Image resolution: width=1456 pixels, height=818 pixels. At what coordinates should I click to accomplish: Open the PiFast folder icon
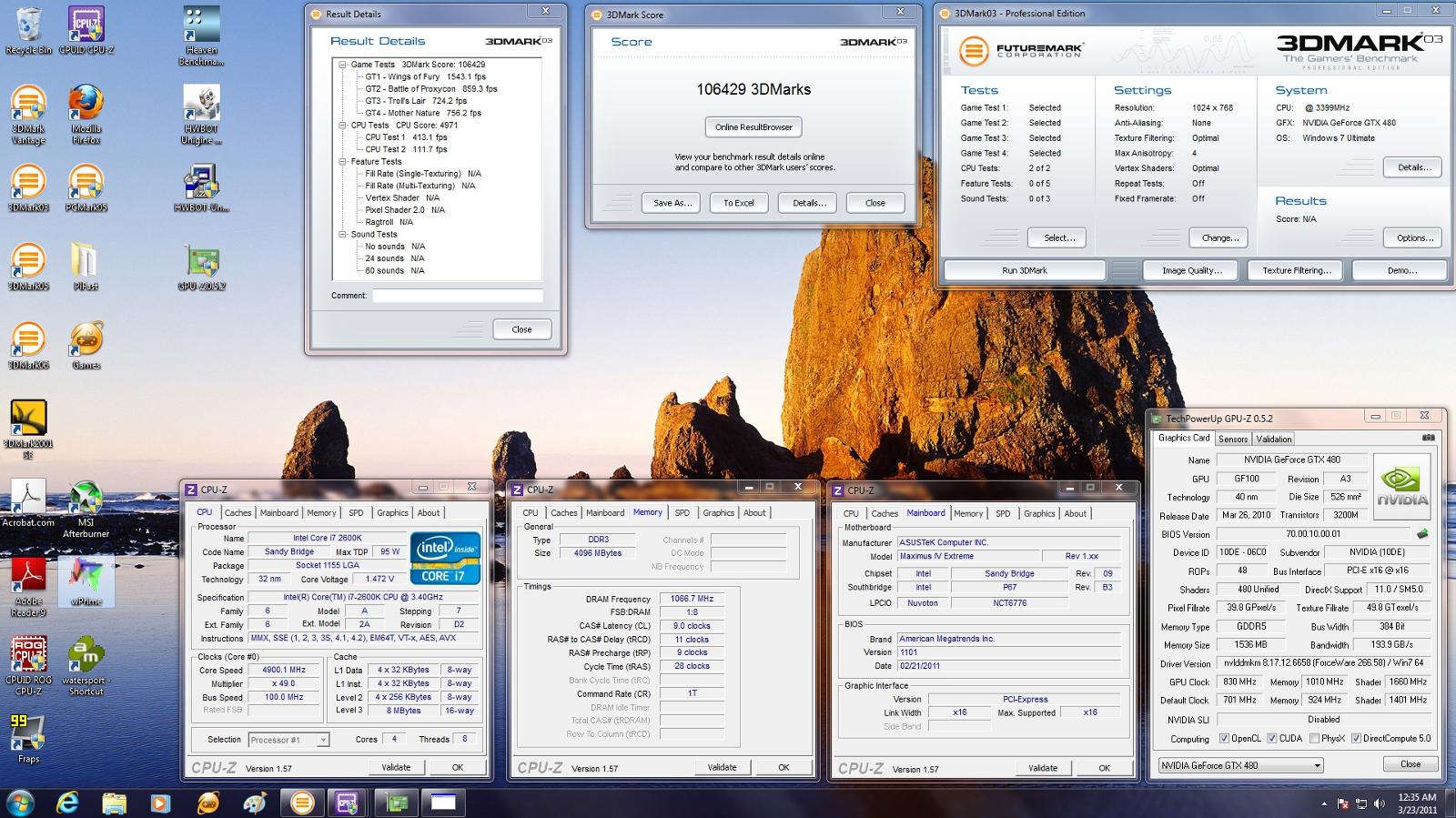click(x=86, y=267)
